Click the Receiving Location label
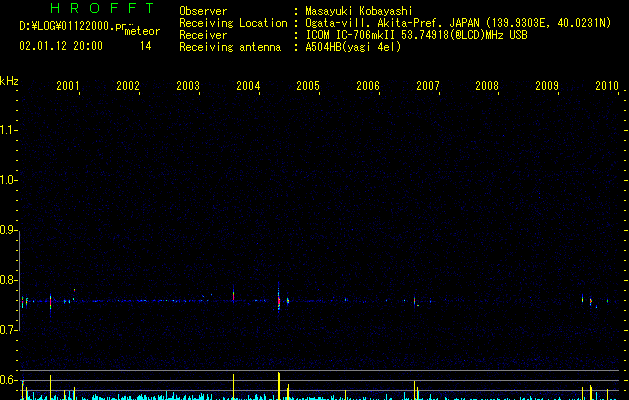 233,23
